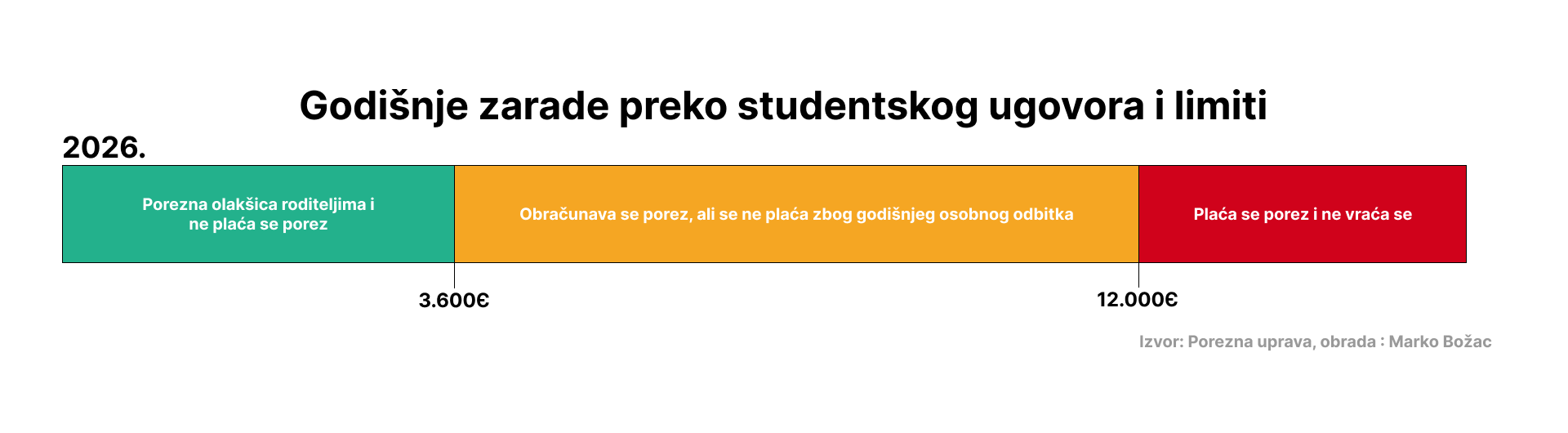1568x433 pixels.
Task: Select the 3.600€ threshold label
Action: click(454, 301)
